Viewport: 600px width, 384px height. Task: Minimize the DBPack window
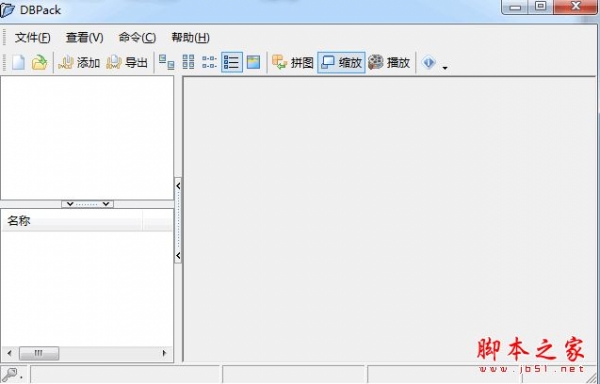coord(515,7)
